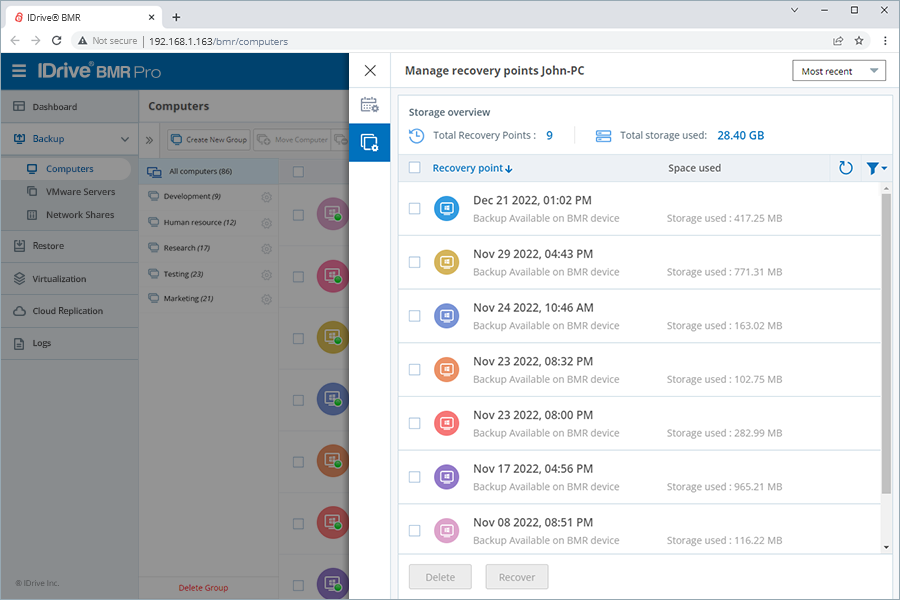The height and width of the screenshot is (600, 900).
Task: Open VMware Servers section
Action: click(80, 192)
